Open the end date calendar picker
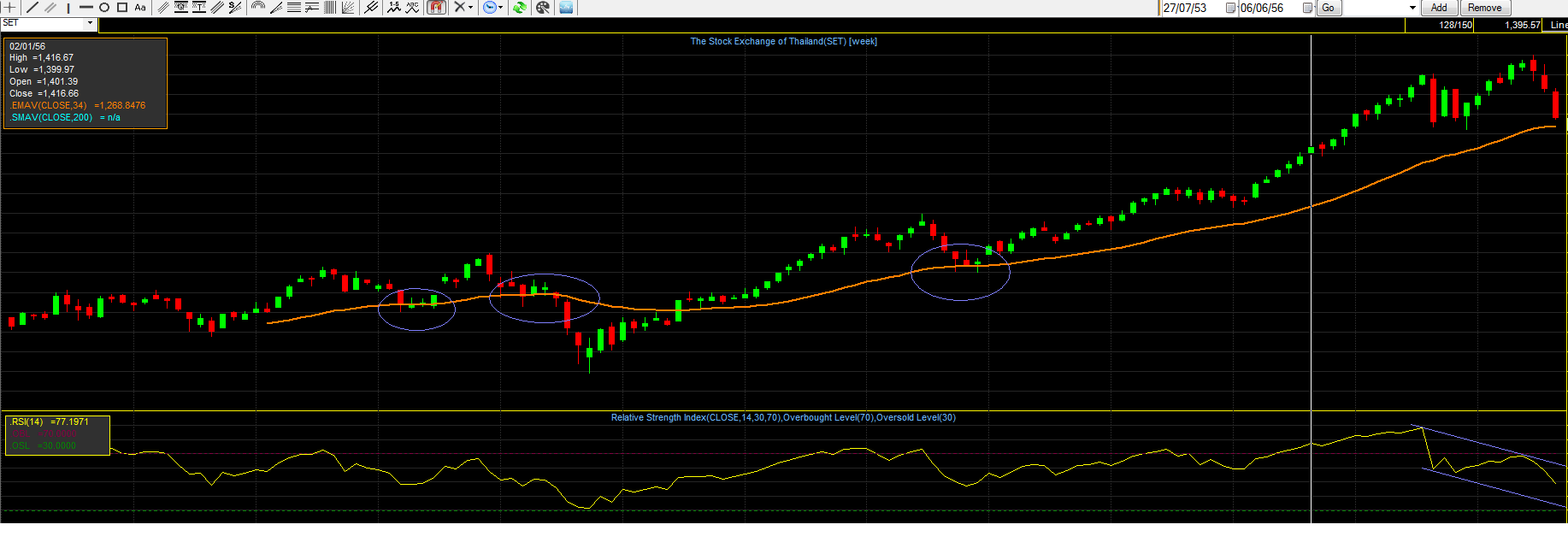 pos(1307,8)
